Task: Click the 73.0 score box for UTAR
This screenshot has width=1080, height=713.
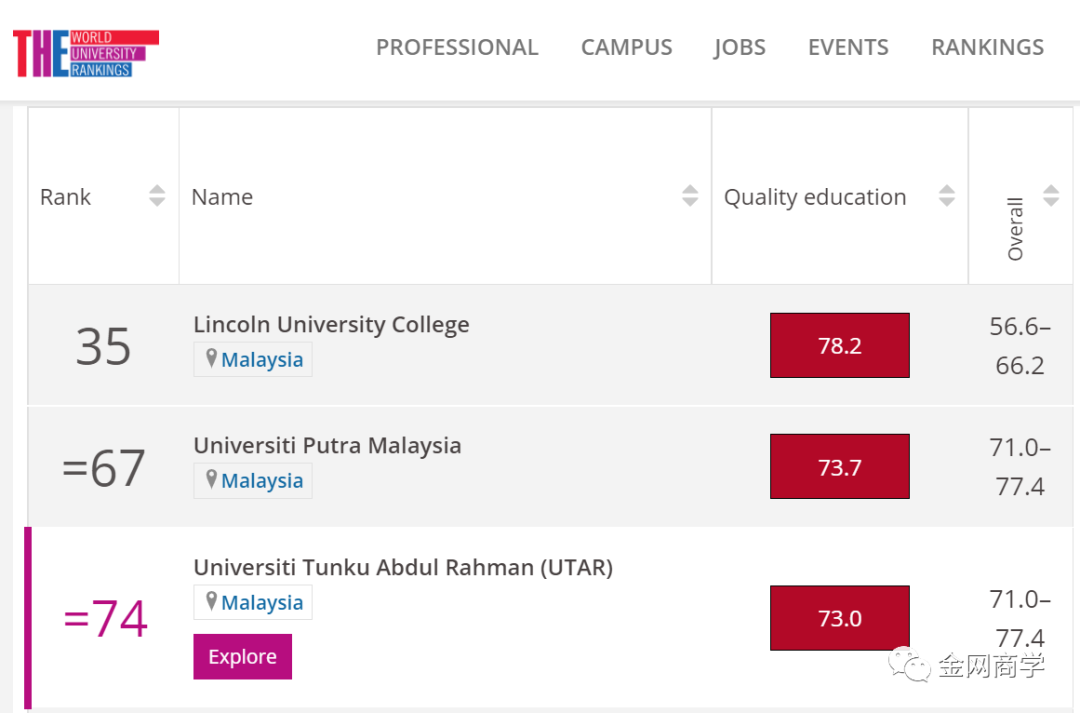Action: click(x=839, y=618)
